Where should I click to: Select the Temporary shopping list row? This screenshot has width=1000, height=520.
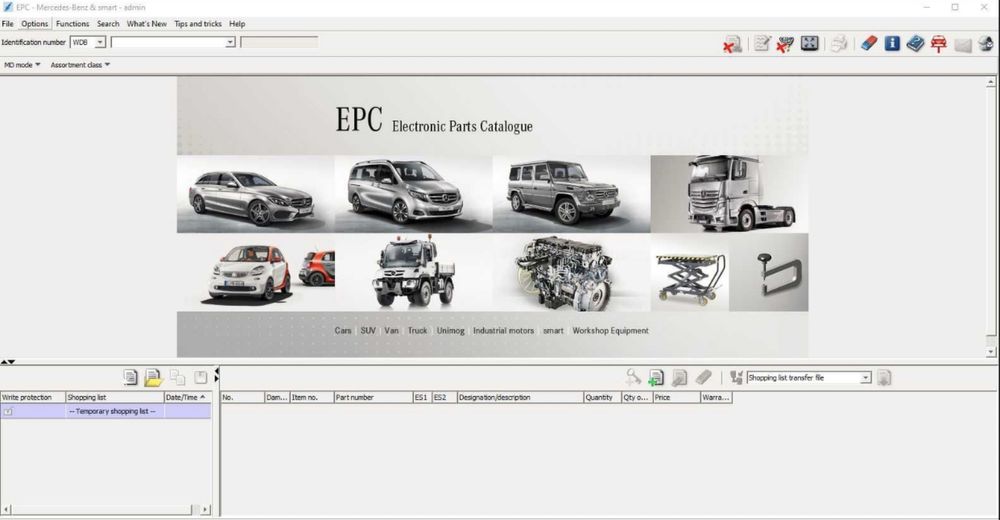[x=105, y=412]
